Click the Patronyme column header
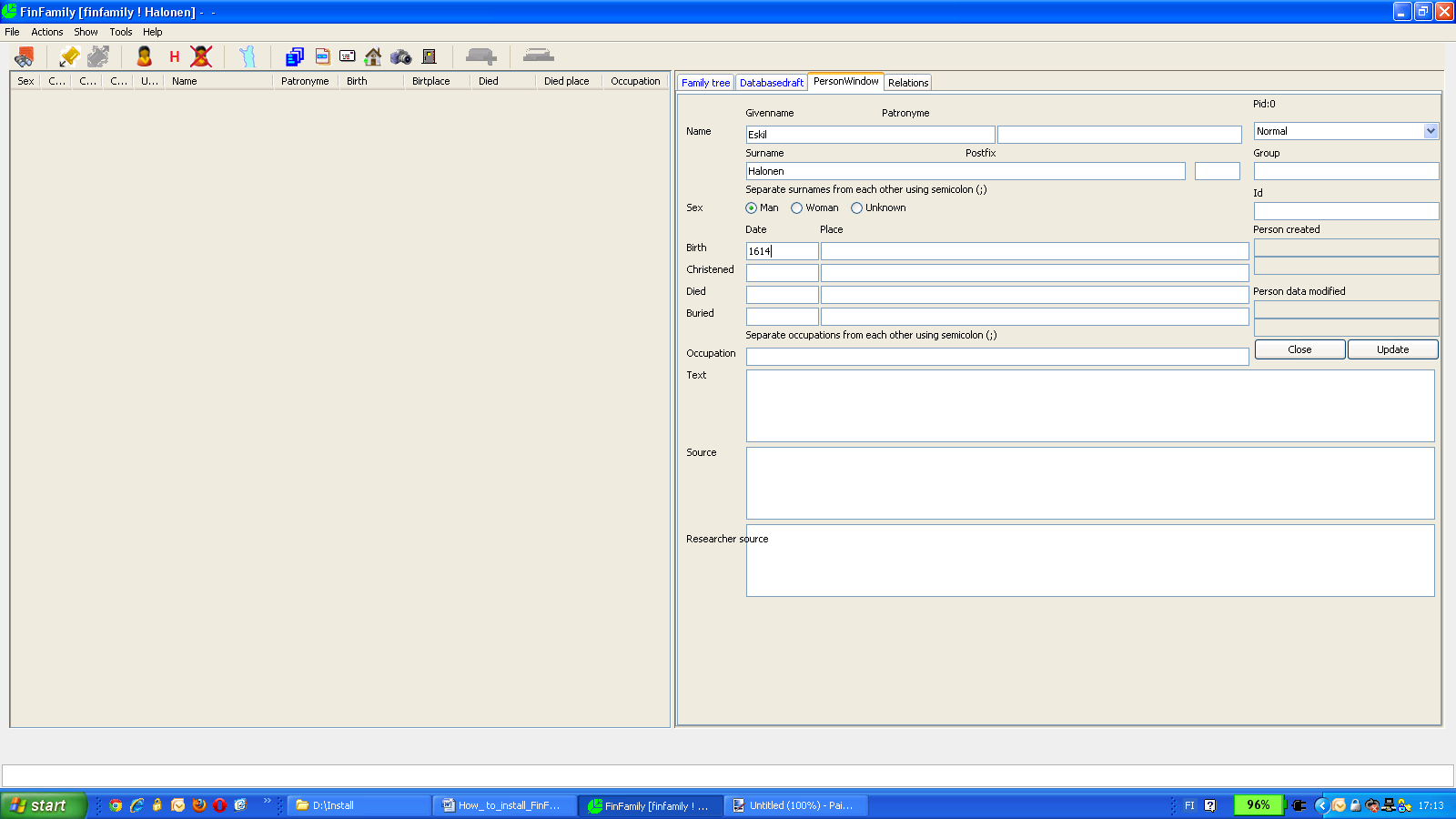Viewport: 1456px width, 819px height. (x=306, y=81)
